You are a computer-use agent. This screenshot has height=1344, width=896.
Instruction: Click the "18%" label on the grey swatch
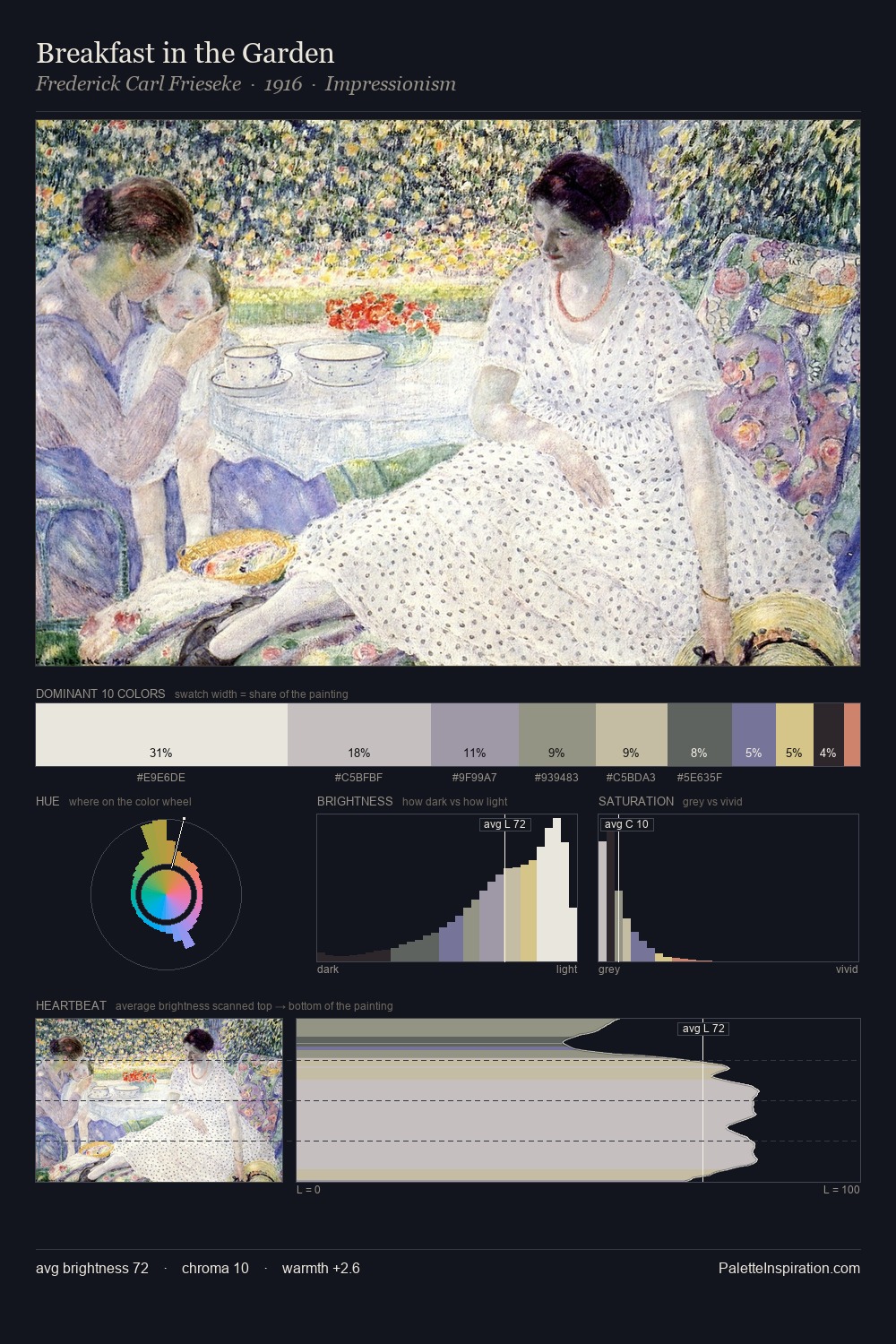click(x=359, y=753)
